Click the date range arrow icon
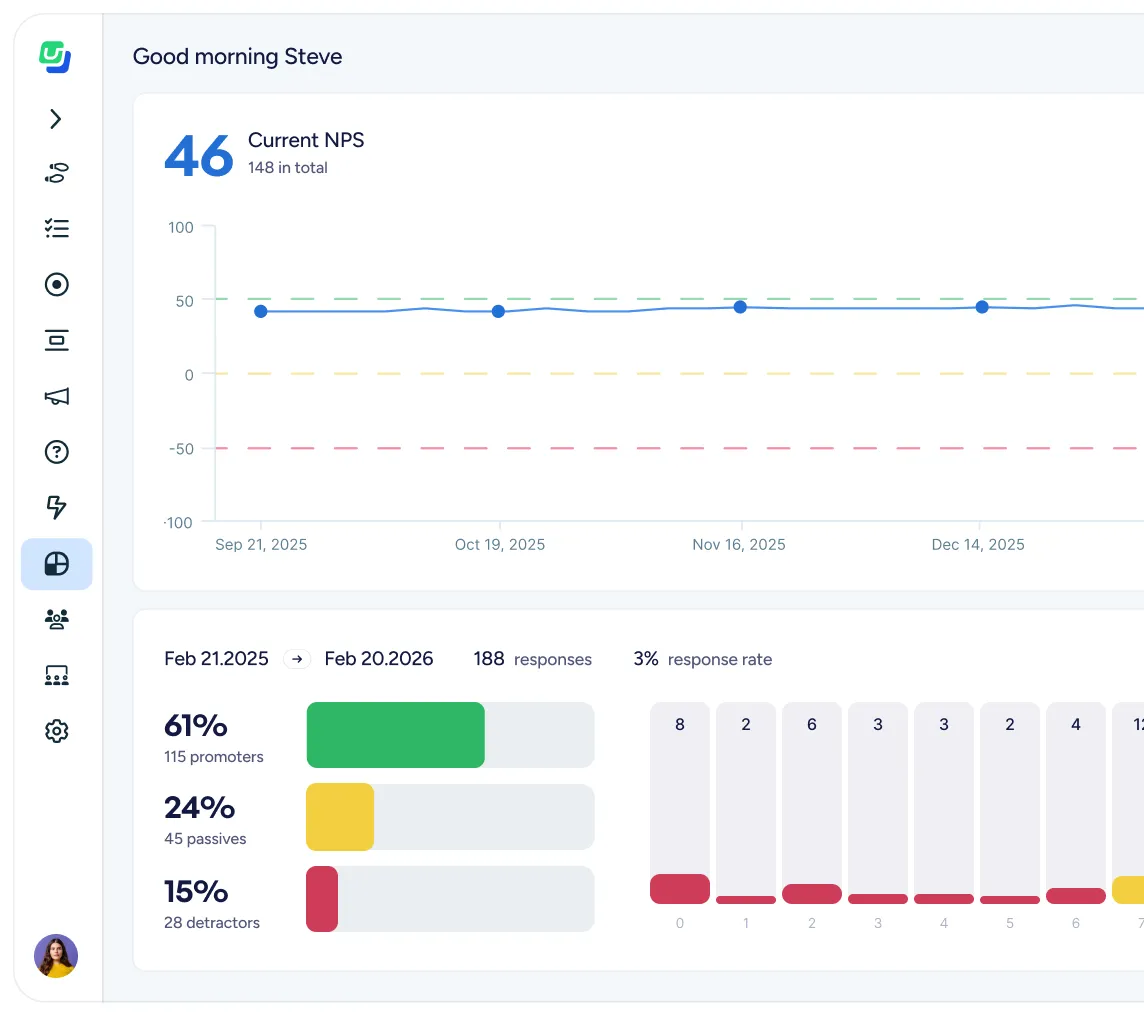Viewport: 1144px width, 1016px height. [297, 659]
